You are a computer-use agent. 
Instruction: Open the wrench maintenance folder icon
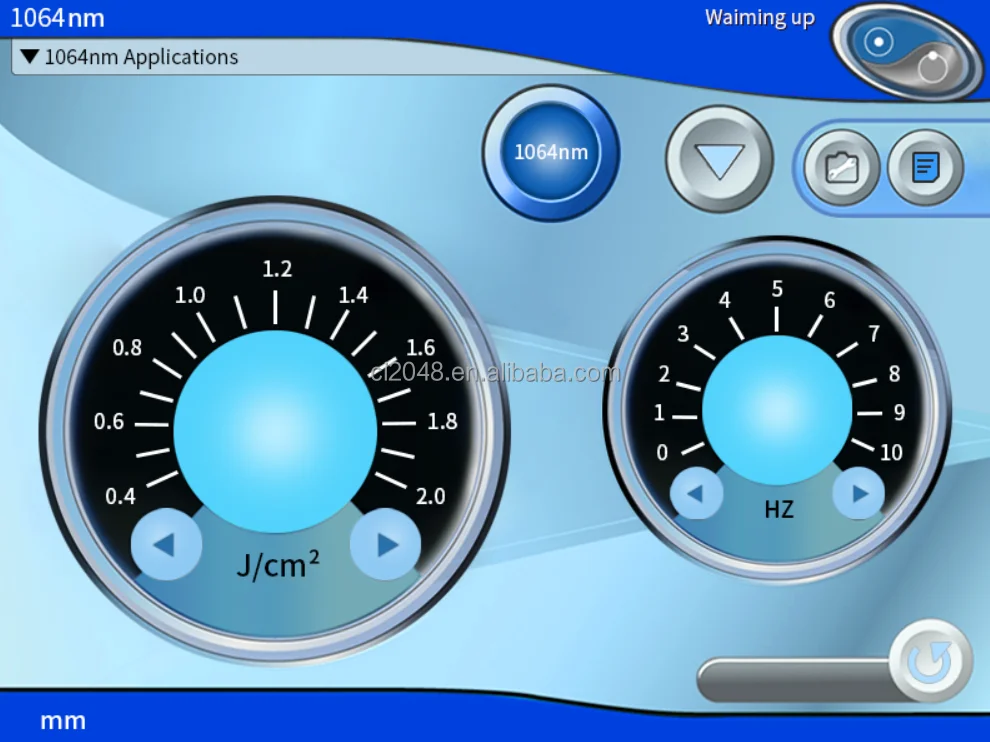pyautogui.click(x=841, y=167)
